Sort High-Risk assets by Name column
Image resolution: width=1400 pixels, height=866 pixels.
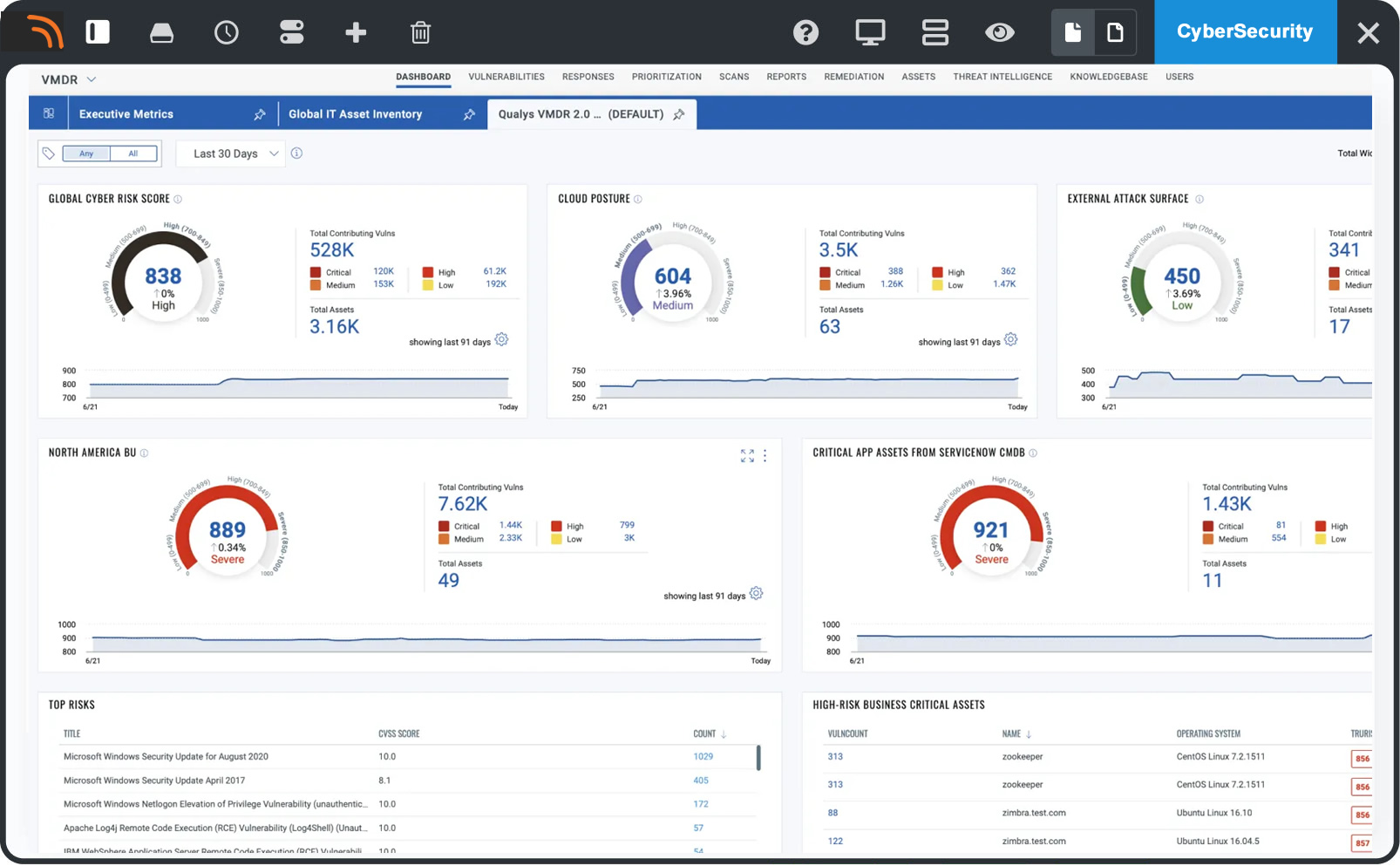click(x=1016, y=733)
